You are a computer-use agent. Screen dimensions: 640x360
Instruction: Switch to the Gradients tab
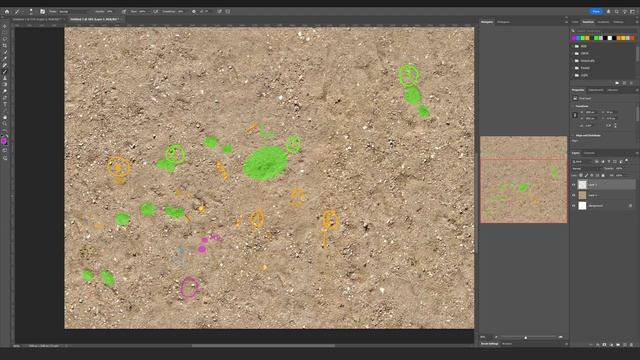pyautogui.click(x=603, y=22)
